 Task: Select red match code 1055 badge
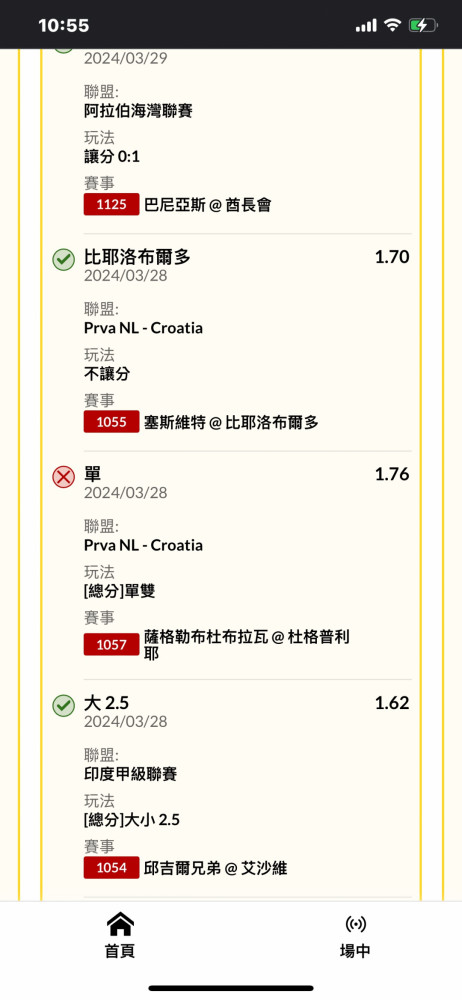(x=111, y=422)
